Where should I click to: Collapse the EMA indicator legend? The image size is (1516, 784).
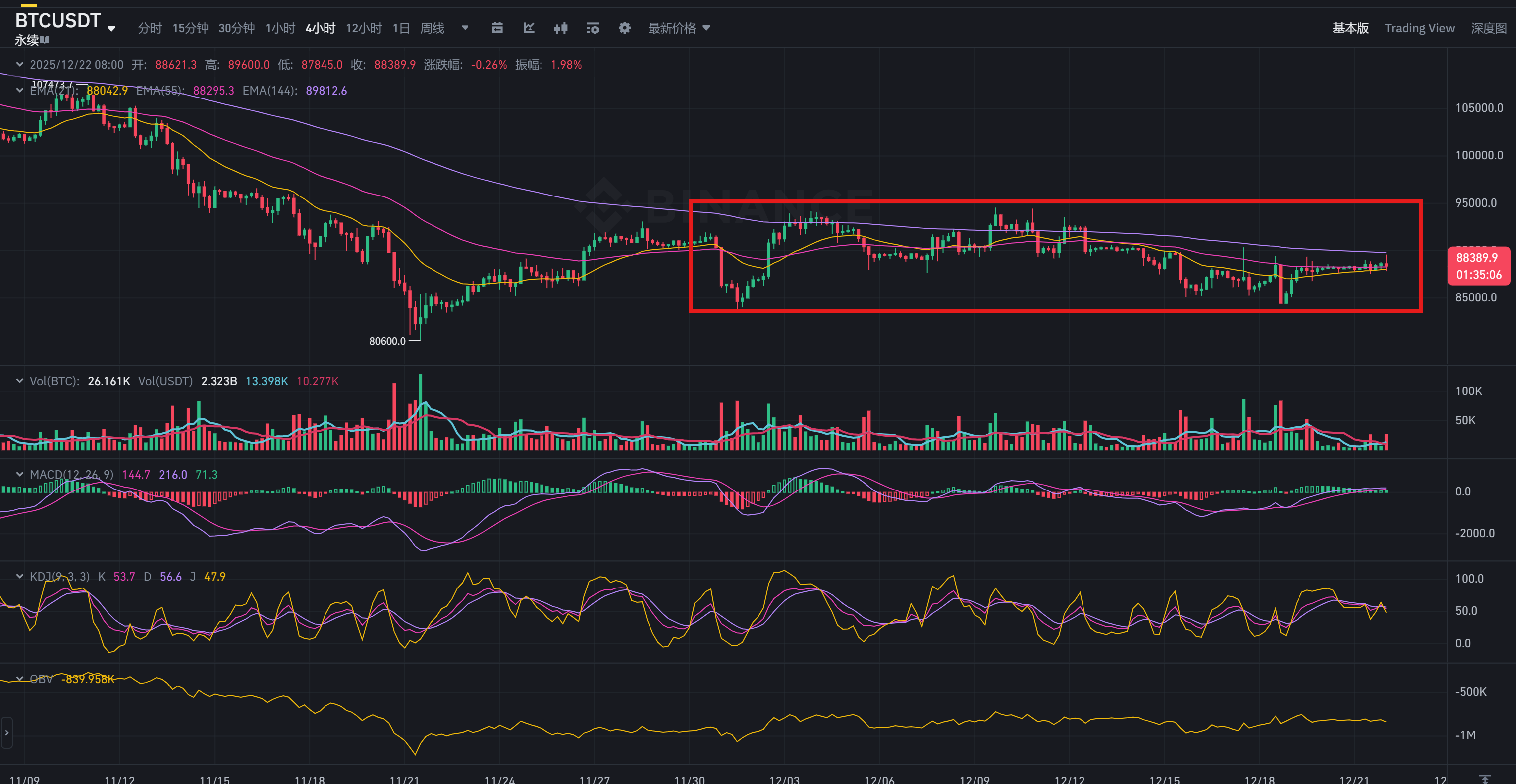tap(19, 91)
